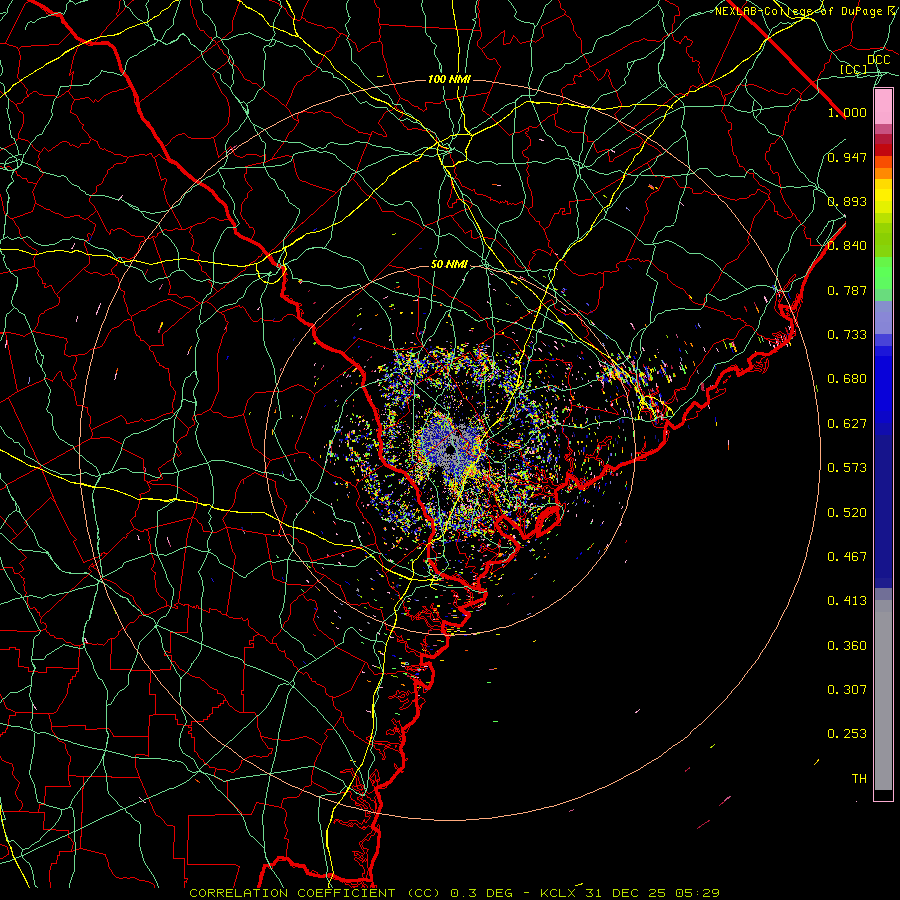Image resolution: width=900 pixels, height=900 pixels.
Task: Click the 0.787 legend value
Action: (x=847, y=290)
